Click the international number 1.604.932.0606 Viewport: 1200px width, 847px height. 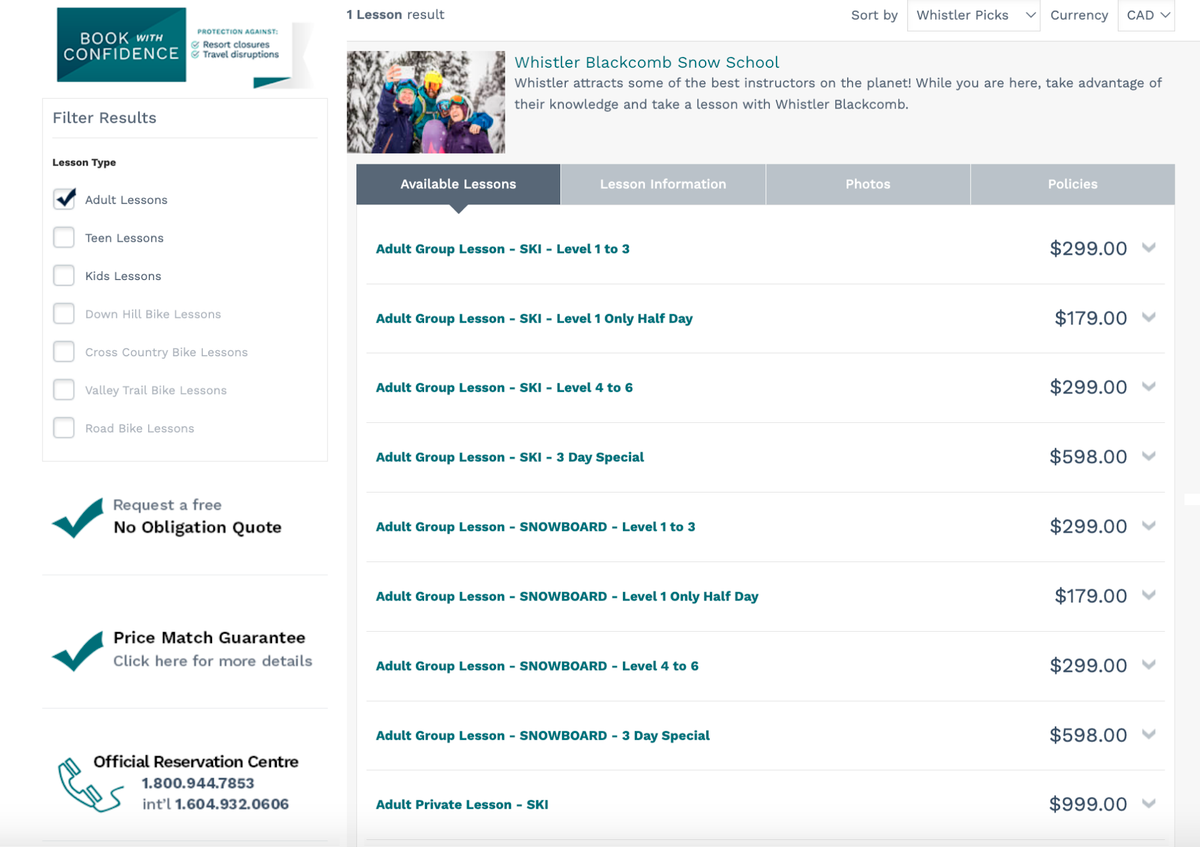pos(232,803)
